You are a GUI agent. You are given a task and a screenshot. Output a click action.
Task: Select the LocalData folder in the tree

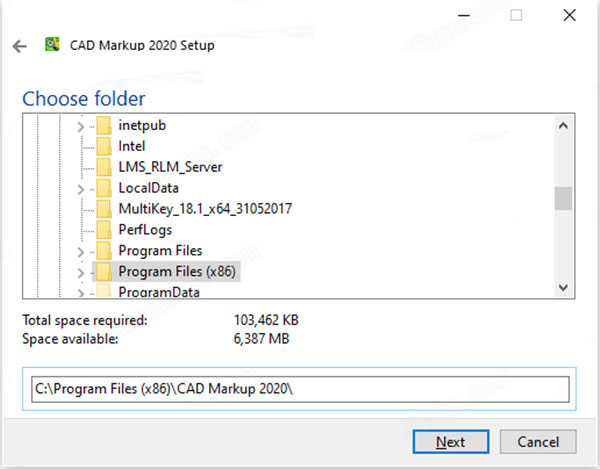(148, 188)
